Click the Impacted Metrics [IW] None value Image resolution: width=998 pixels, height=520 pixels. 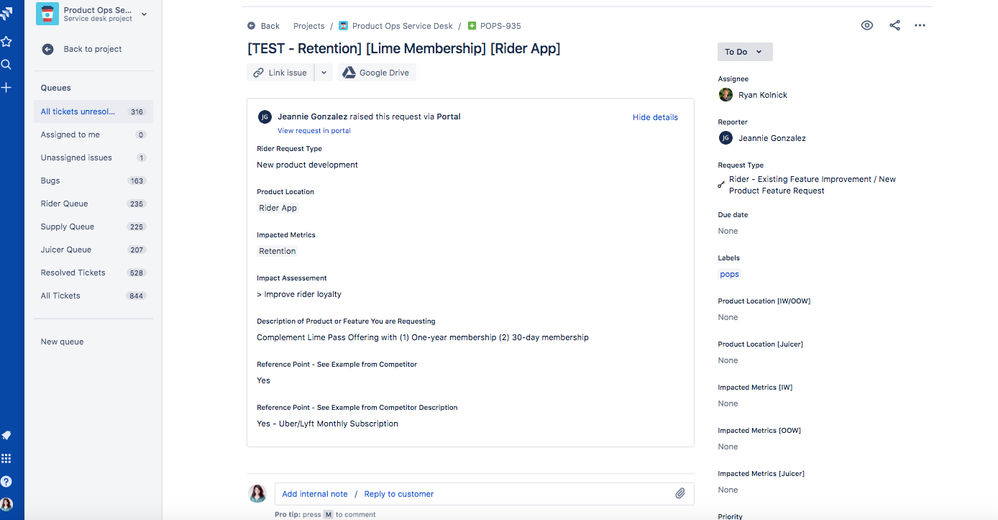point(727,404)
